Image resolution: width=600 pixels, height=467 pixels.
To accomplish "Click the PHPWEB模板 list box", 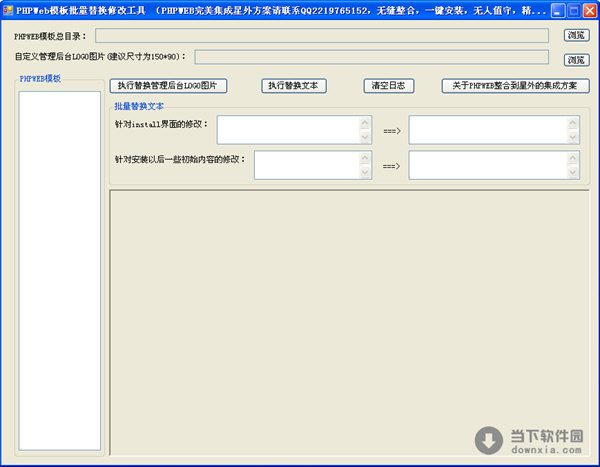I will 60,271.
